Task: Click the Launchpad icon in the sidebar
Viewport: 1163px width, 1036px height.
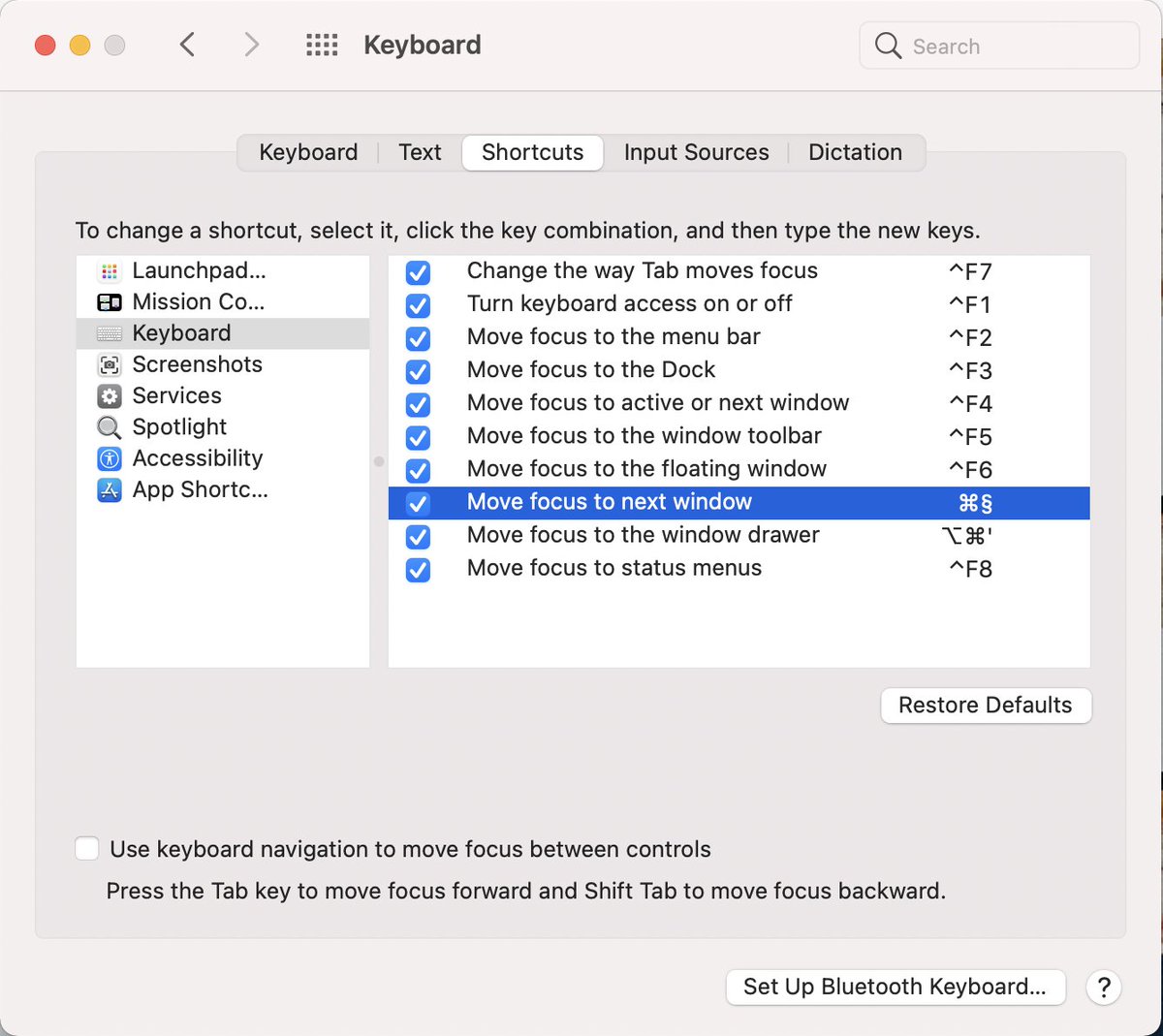Action: coord(110,271)
